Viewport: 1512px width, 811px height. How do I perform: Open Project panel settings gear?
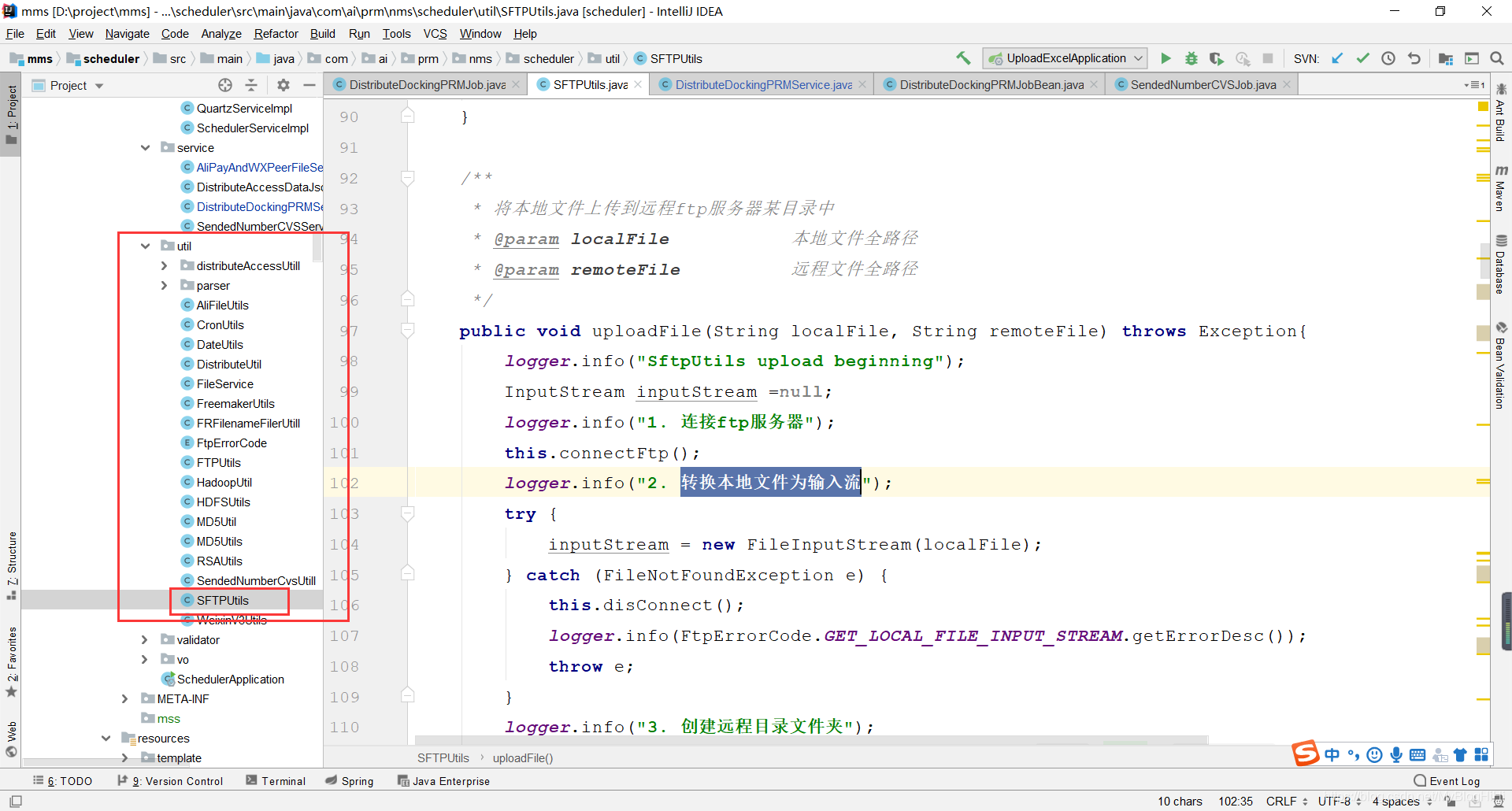click(x=283, y=85)
